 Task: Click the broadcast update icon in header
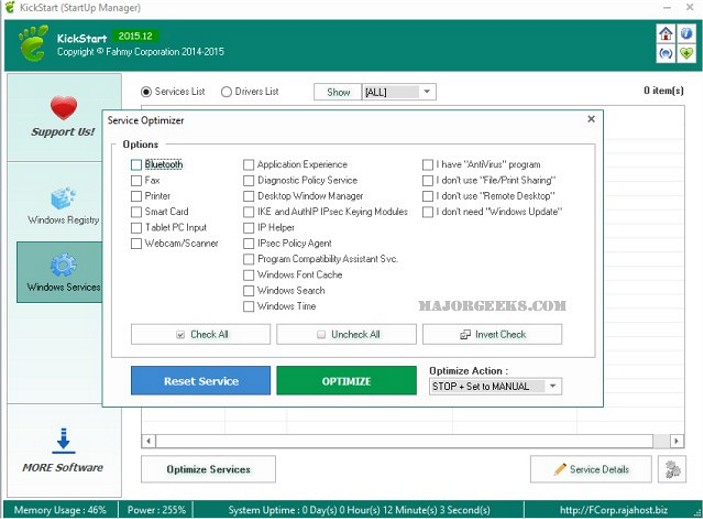(x=666, y=53)
